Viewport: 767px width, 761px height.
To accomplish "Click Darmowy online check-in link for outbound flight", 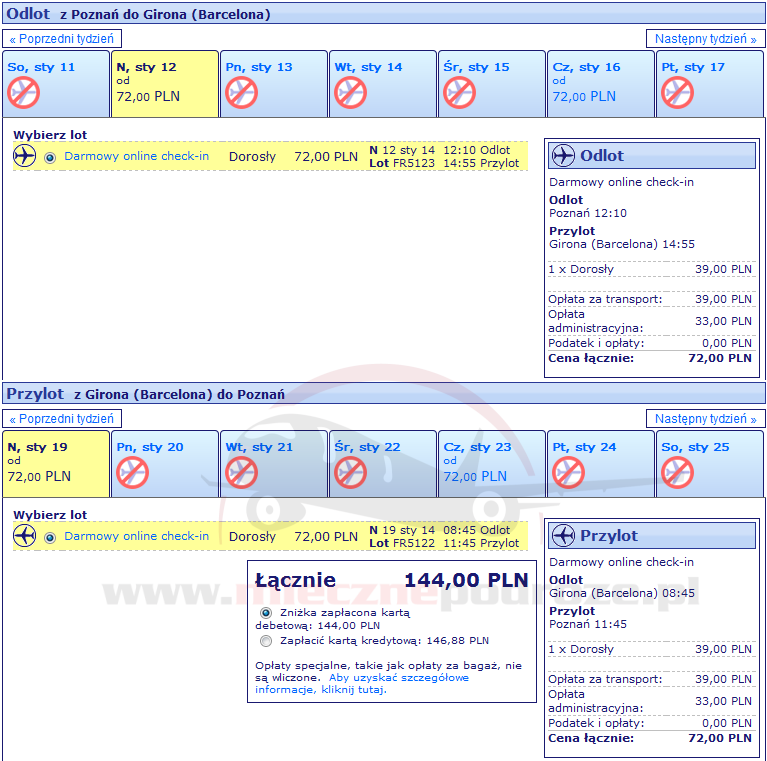I will coord(136,156).
